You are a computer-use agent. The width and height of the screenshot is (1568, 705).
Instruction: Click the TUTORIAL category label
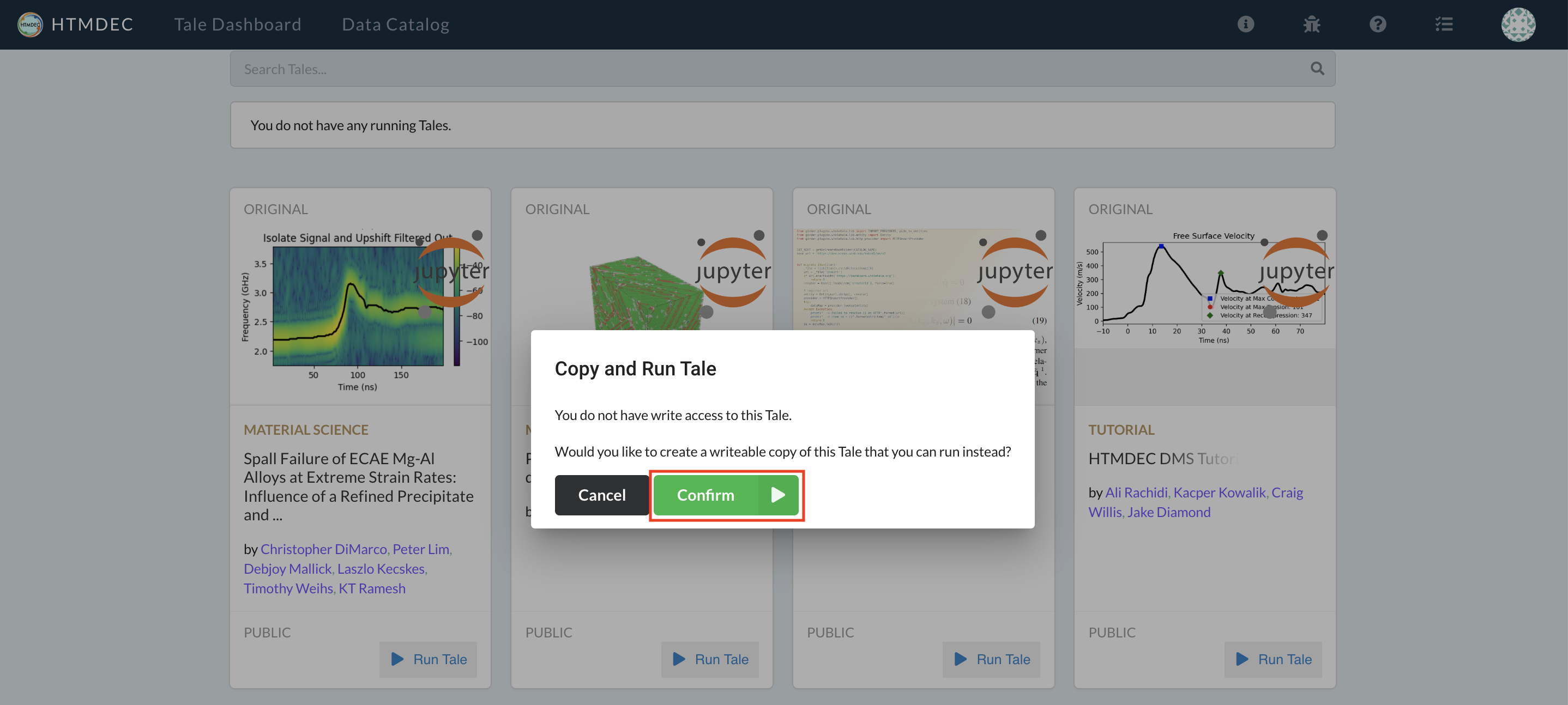(1121, 429)
